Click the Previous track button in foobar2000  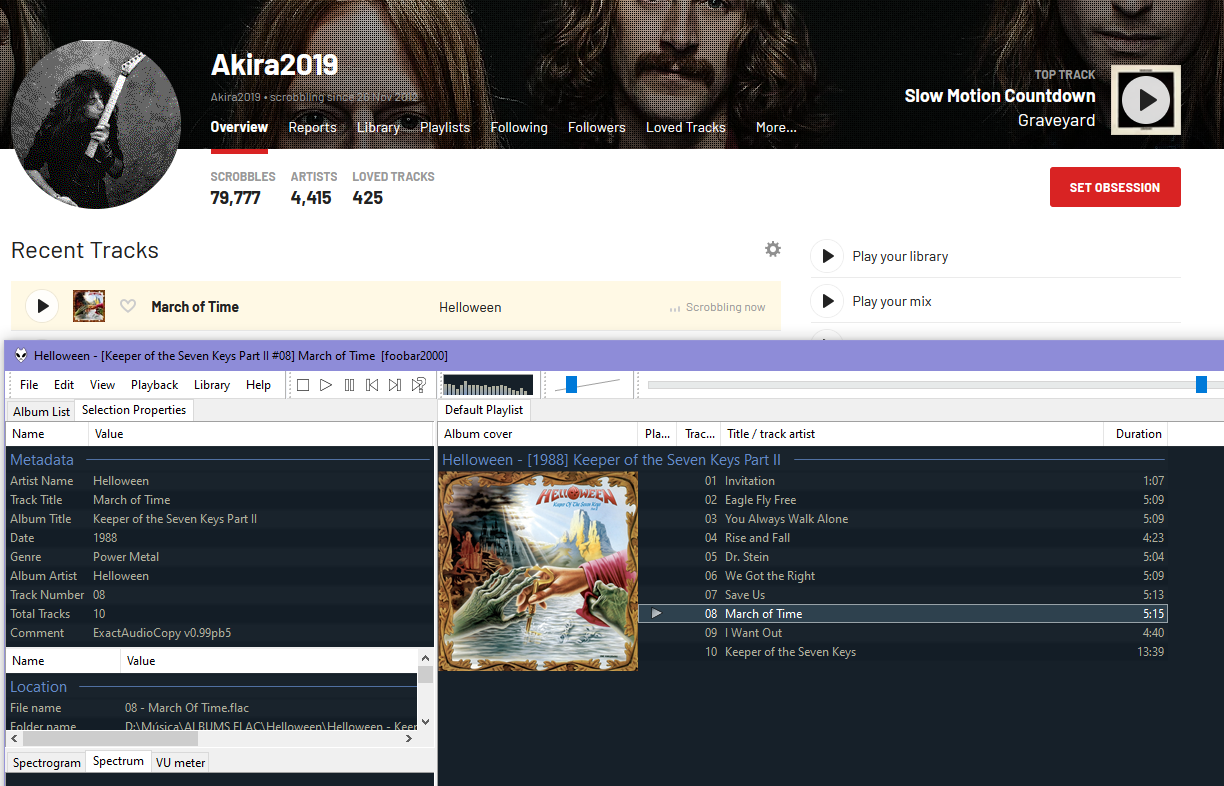click(372, 385)
